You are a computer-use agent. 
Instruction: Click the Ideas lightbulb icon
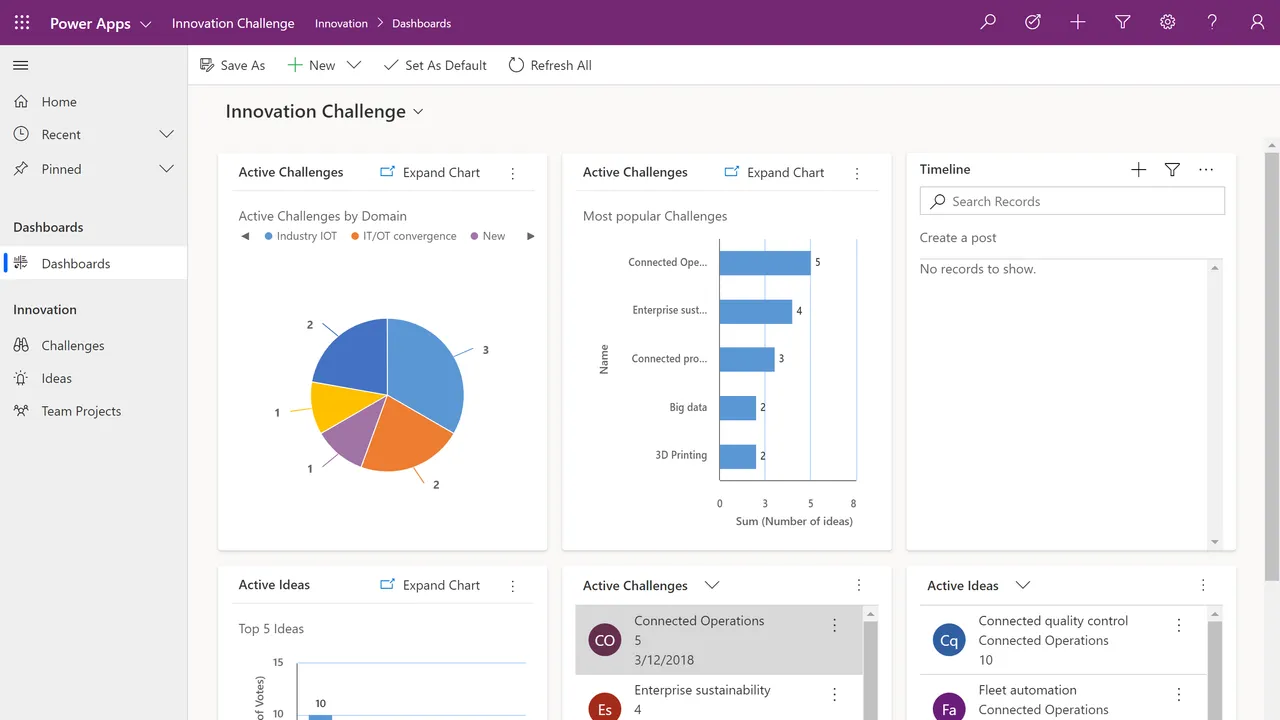tap(21, 378)
